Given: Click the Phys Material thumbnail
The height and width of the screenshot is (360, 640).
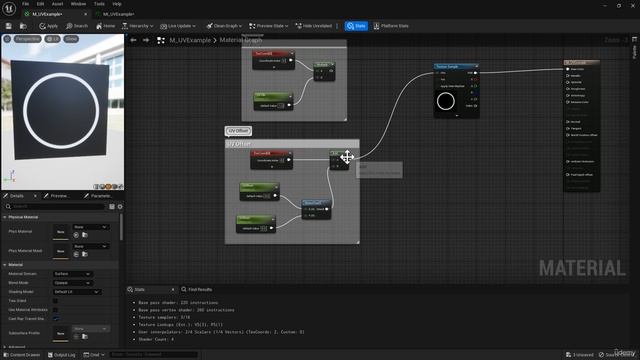Looking at the screenshot, I should pyautogui.click(x=61, y=232).
